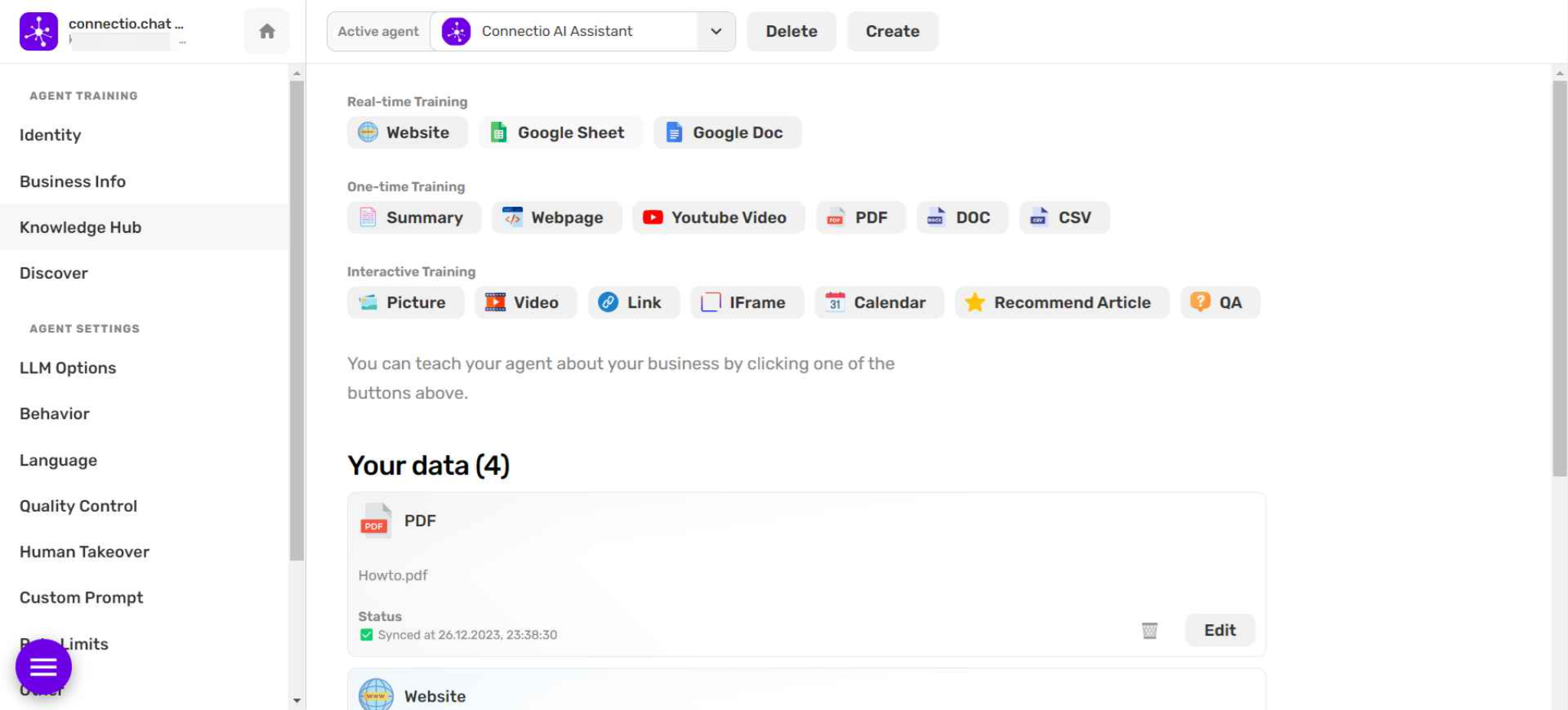Open LLM Options settings
This screenshot has height=710, width=1568.
point(144,368)
